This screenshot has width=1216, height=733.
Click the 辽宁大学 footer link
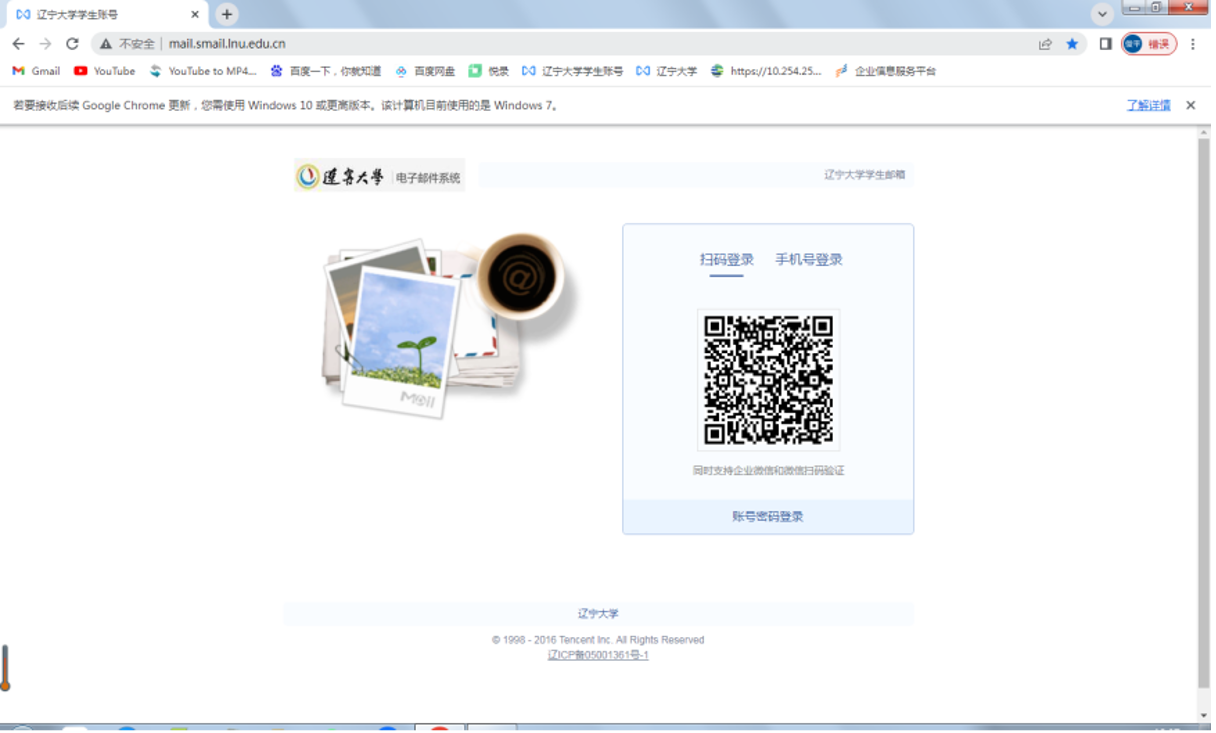click(598, 614)
